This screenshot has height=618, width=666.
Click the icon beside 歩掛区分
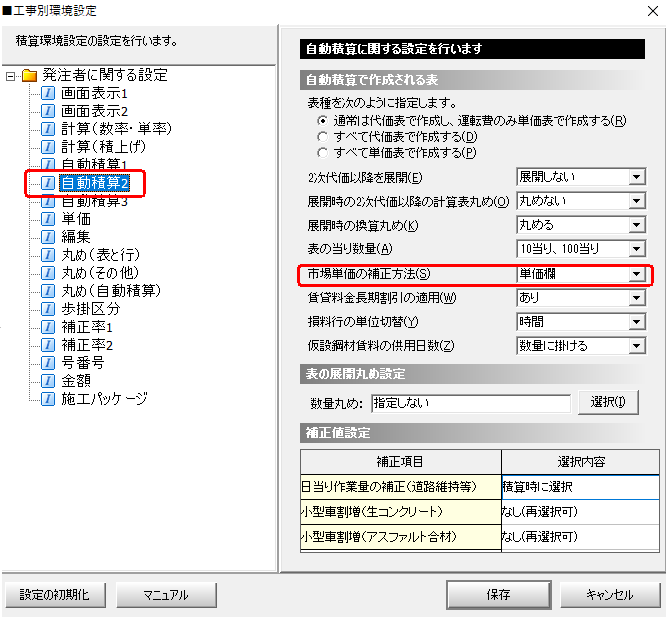[48, 309]
